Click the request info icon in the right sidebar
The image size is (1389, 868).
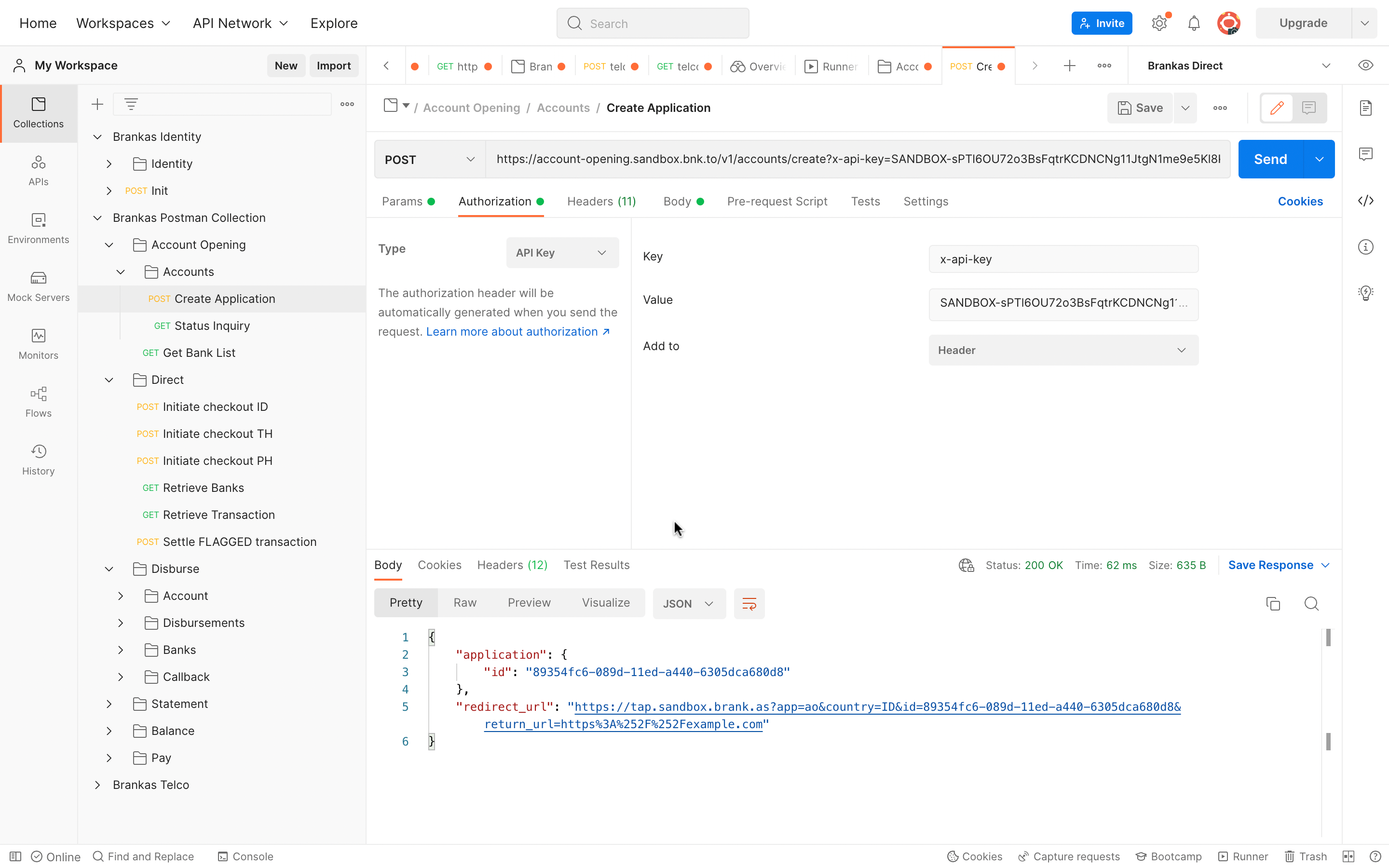1365,247
